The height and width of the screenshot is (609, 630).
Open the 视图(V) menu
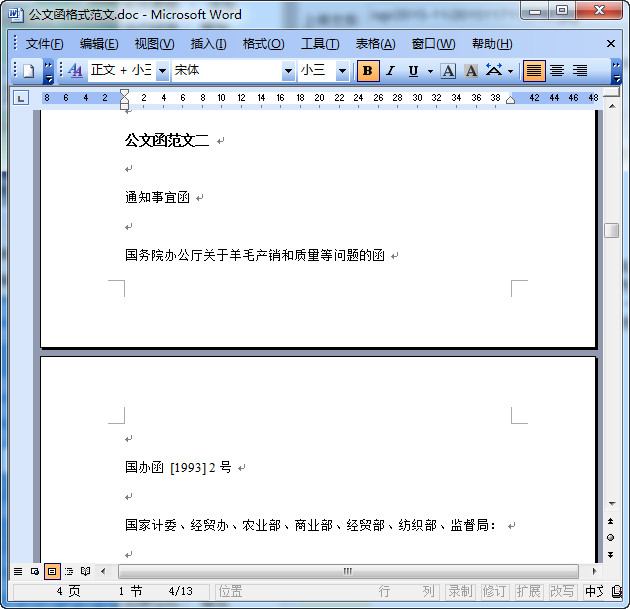coord(154,44)
